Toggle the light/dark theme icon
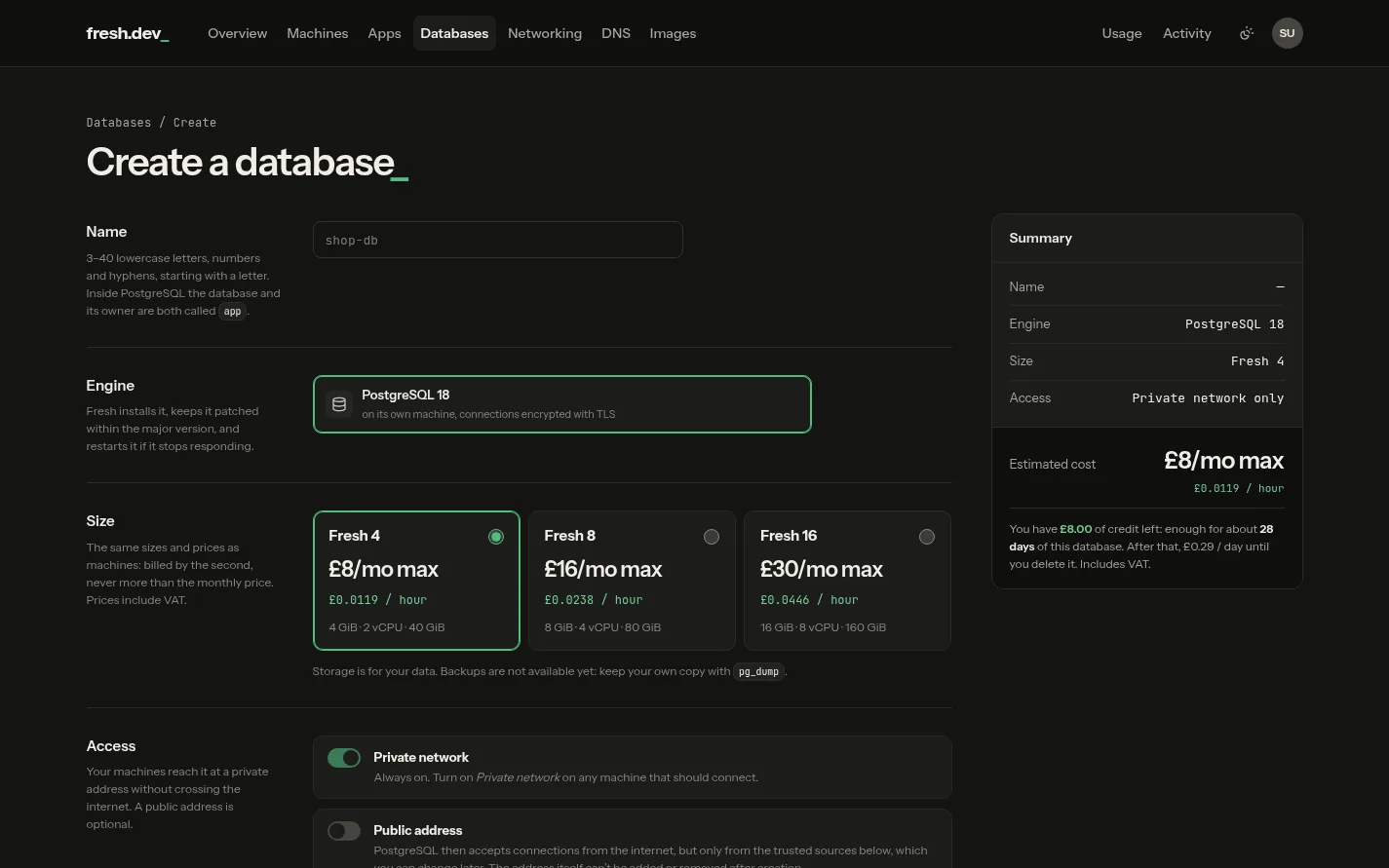 coord(1246,33)
